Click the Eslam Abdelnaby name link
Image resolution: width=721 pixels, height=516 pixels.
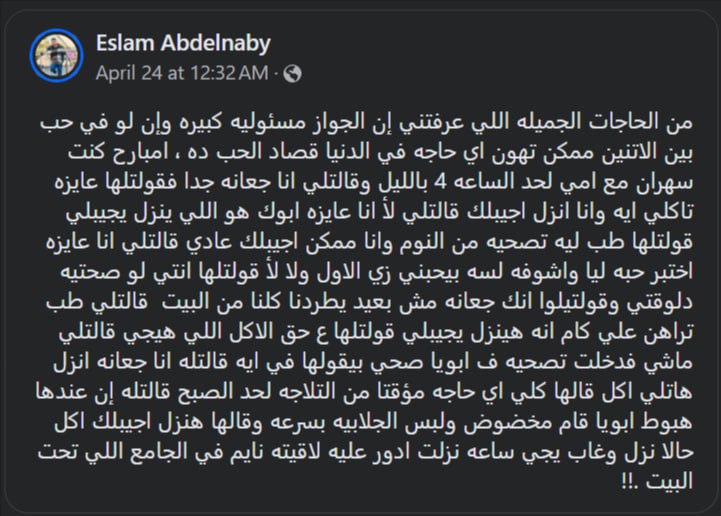(x=183, y=43)
